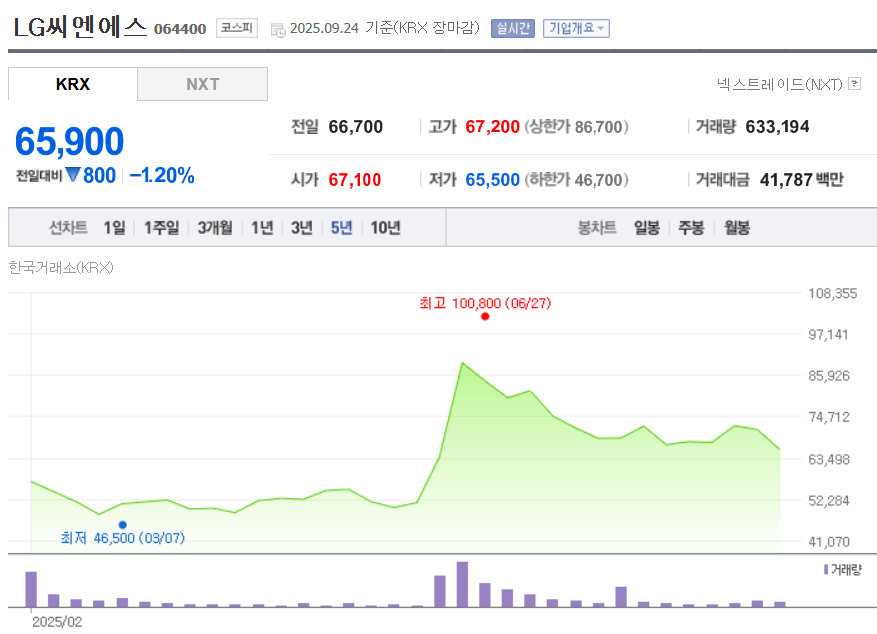
Task: Select the 5년 line chart range
Action: 341,228
